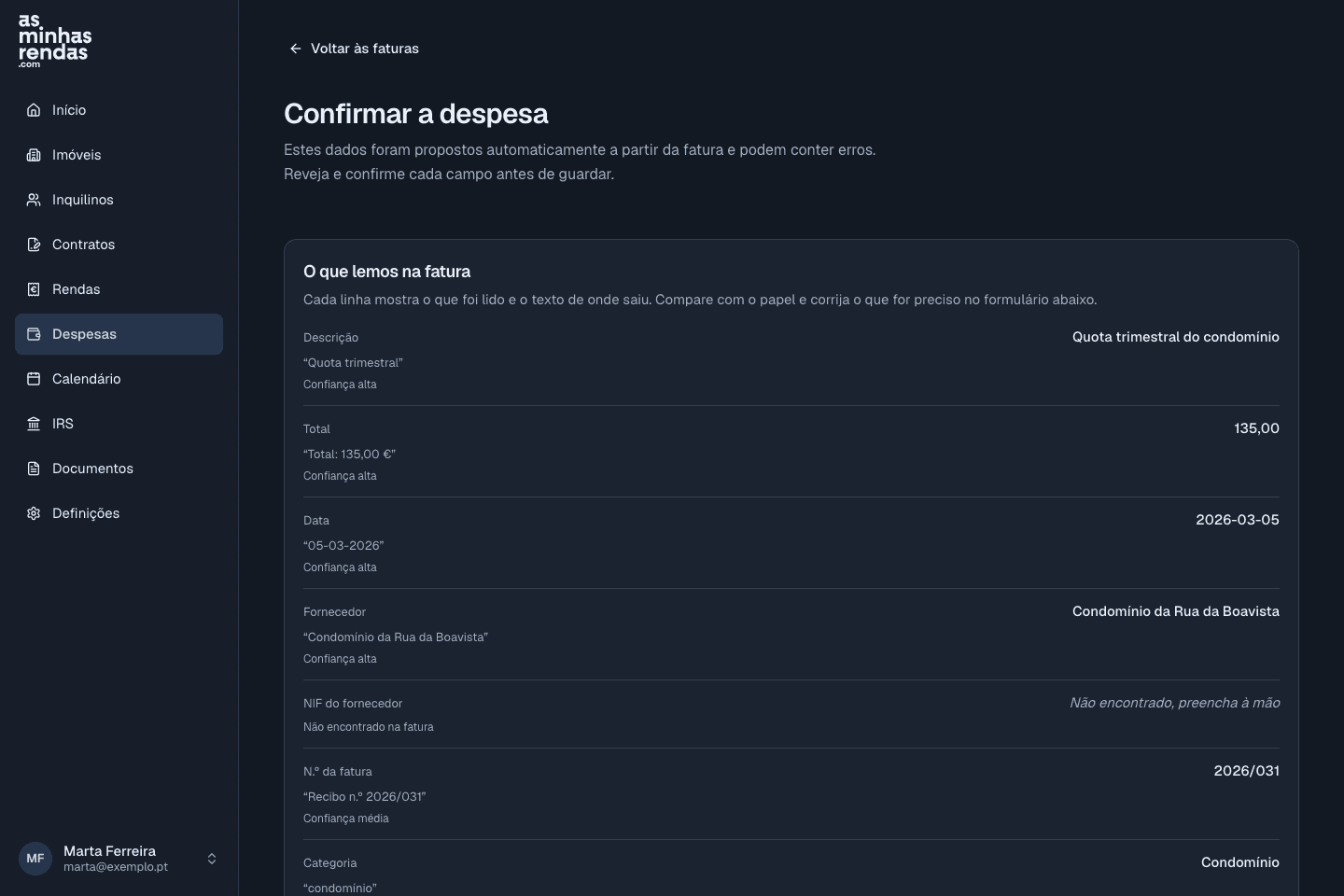Click the Início home icon
1344x896 pixels.
(x=34, y=110)
